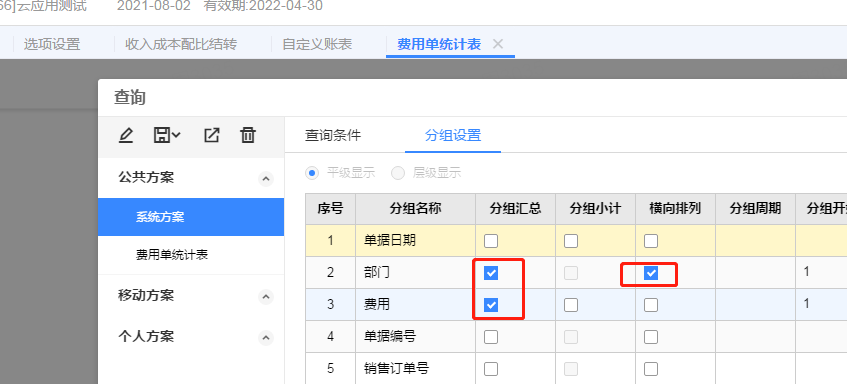
Task: Click the export share arrow icon
Action: click(211, 135)
